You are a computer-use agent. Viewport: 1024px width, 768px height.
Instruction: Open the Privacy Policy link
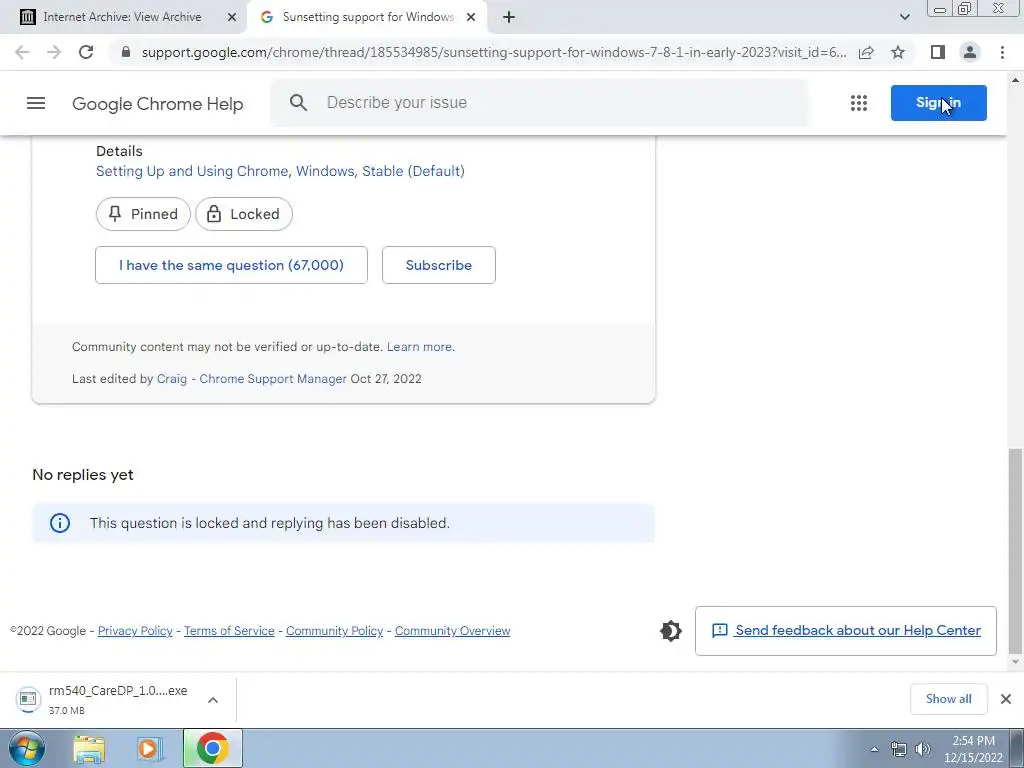135,631
